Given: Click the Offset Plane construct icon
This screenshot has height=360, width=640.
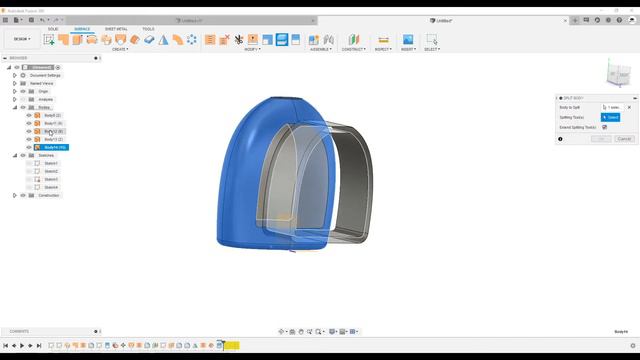Looking at the screenshot, I should [x=354, y=40].
